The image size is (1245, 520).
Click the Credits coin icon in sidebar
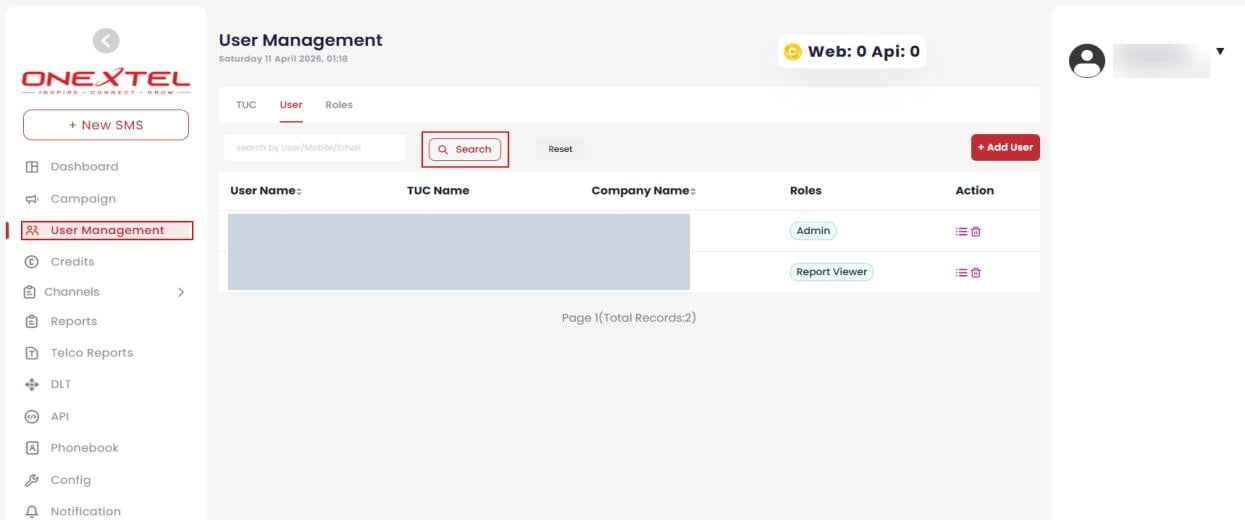point(32,262)
